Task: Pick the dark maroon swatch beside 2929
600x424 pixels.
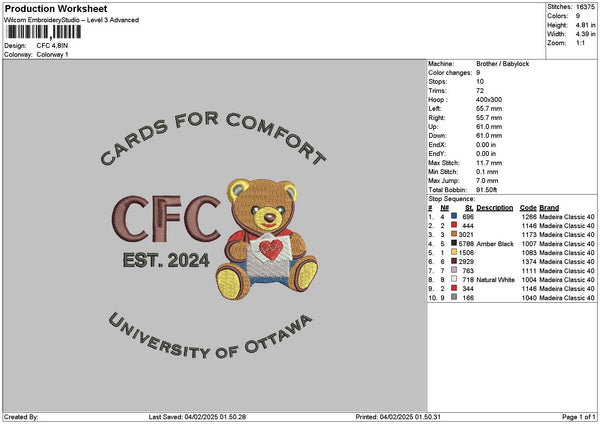Action: click(454, 261)
